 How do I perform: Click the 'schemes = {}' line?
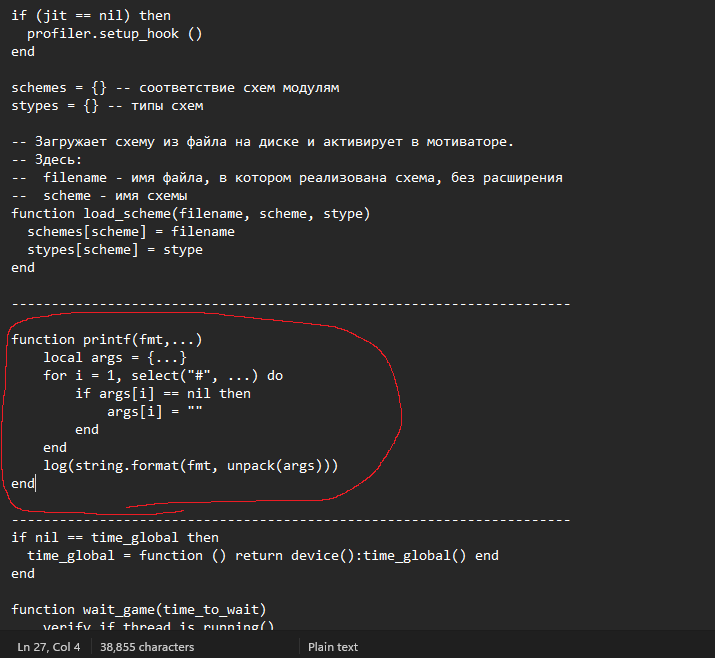(59, 88)
